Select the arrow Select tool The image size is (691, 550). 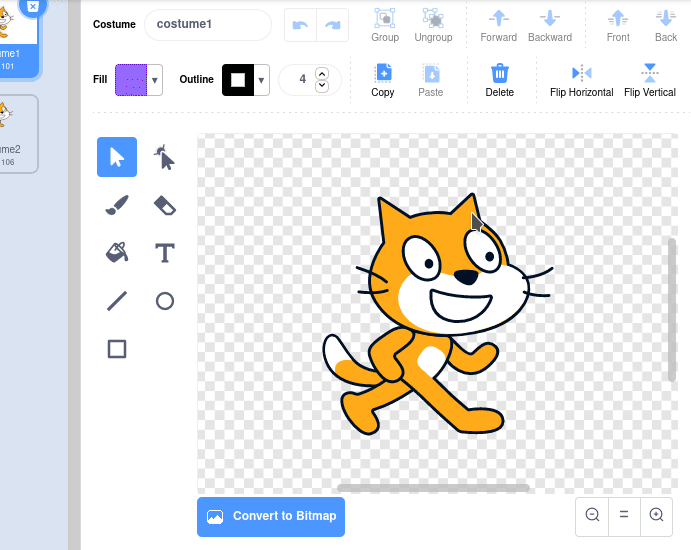[117, 157]
